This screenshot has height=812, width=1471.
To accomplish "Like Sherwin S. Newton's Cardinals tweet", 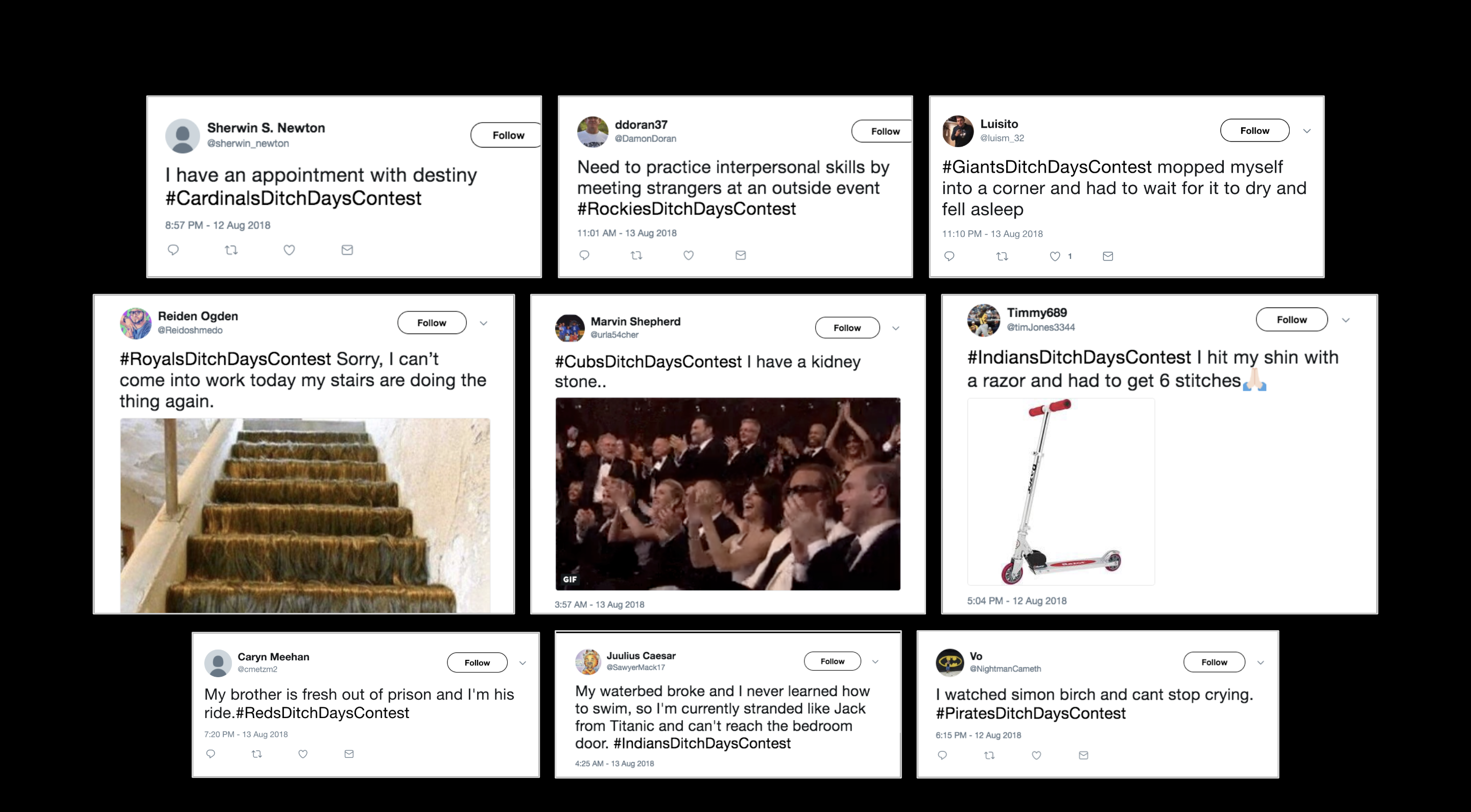I will point(290,250).
